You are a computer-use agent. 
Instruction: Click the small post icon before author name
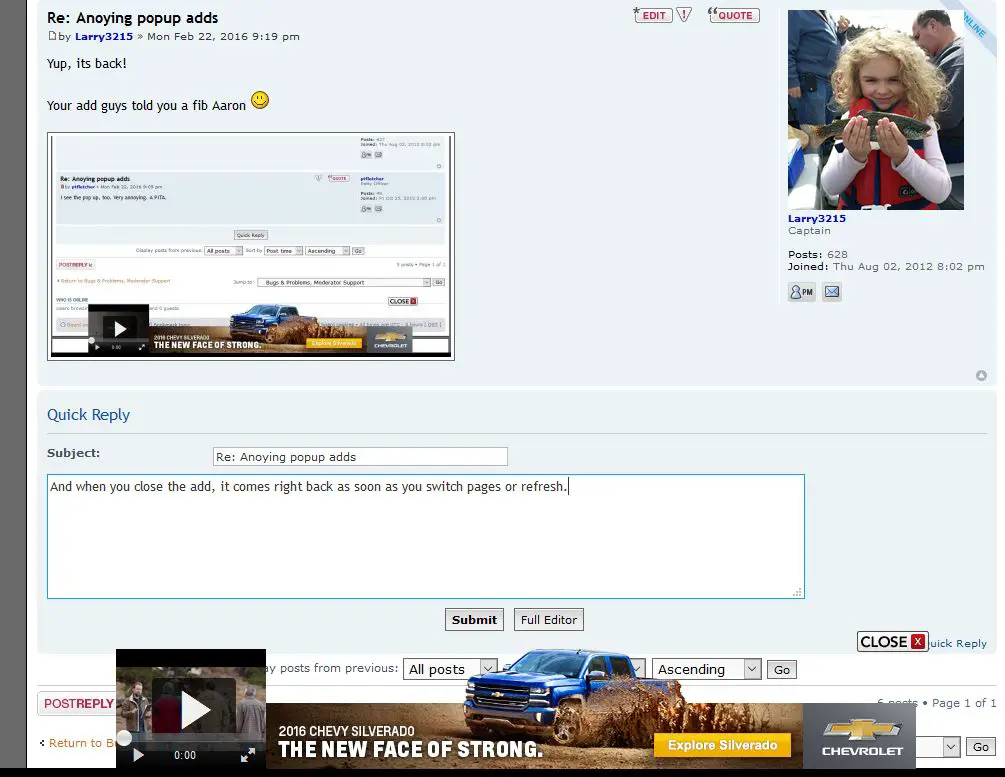(x=52, y=36)
